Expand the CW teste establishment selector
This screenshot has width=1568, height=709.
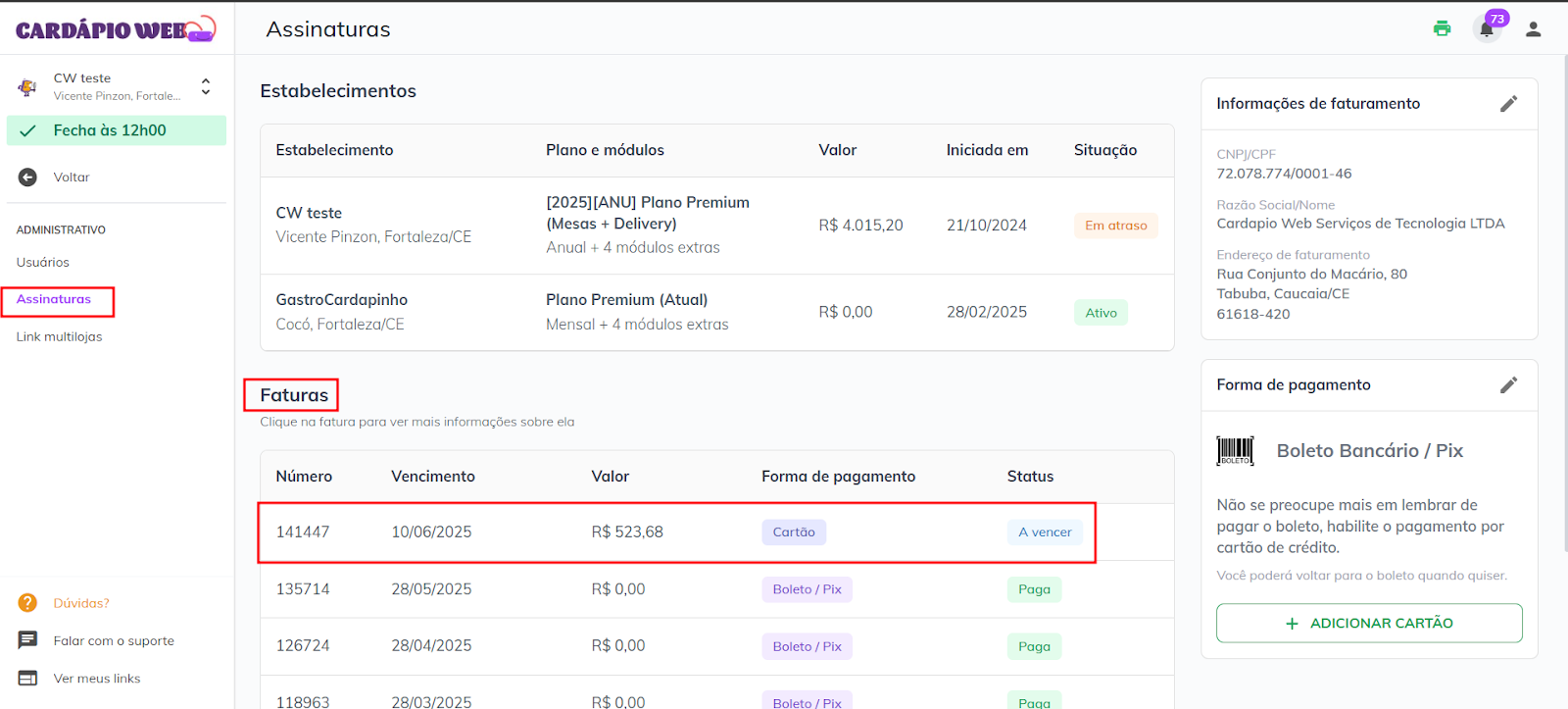coord(205,86)
